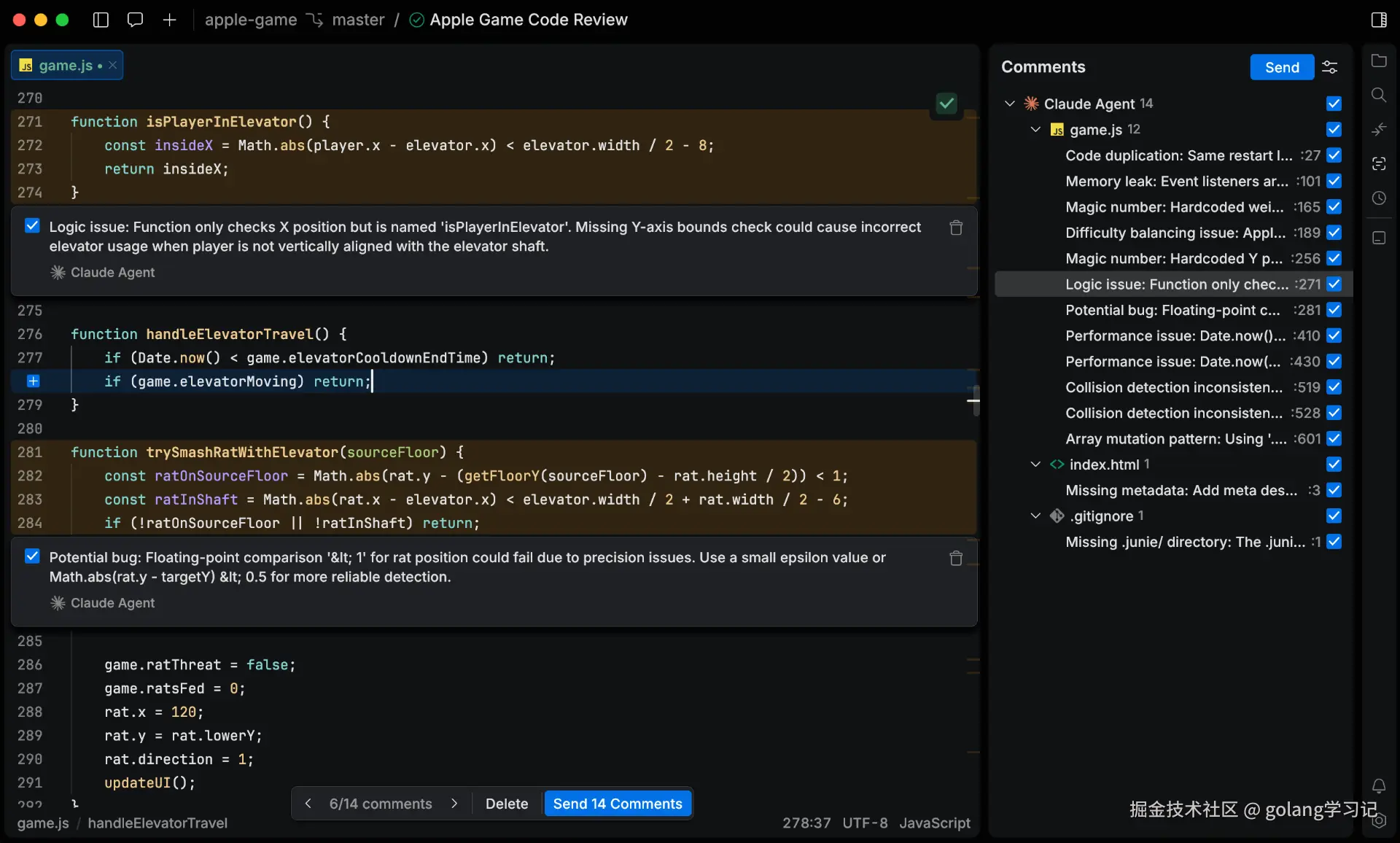Open the notifications bell icon
The height and width of the screenshot is (843, 1400).
pyautogui.click(x=1378, y=785)
